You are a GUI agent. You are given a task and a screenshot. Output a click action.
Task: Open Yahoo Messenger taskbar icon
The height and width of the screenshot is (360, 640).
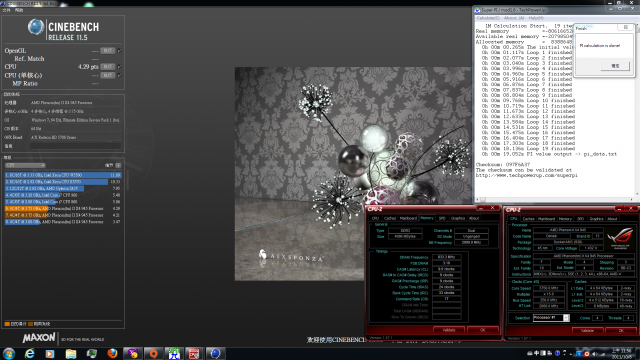133,353
